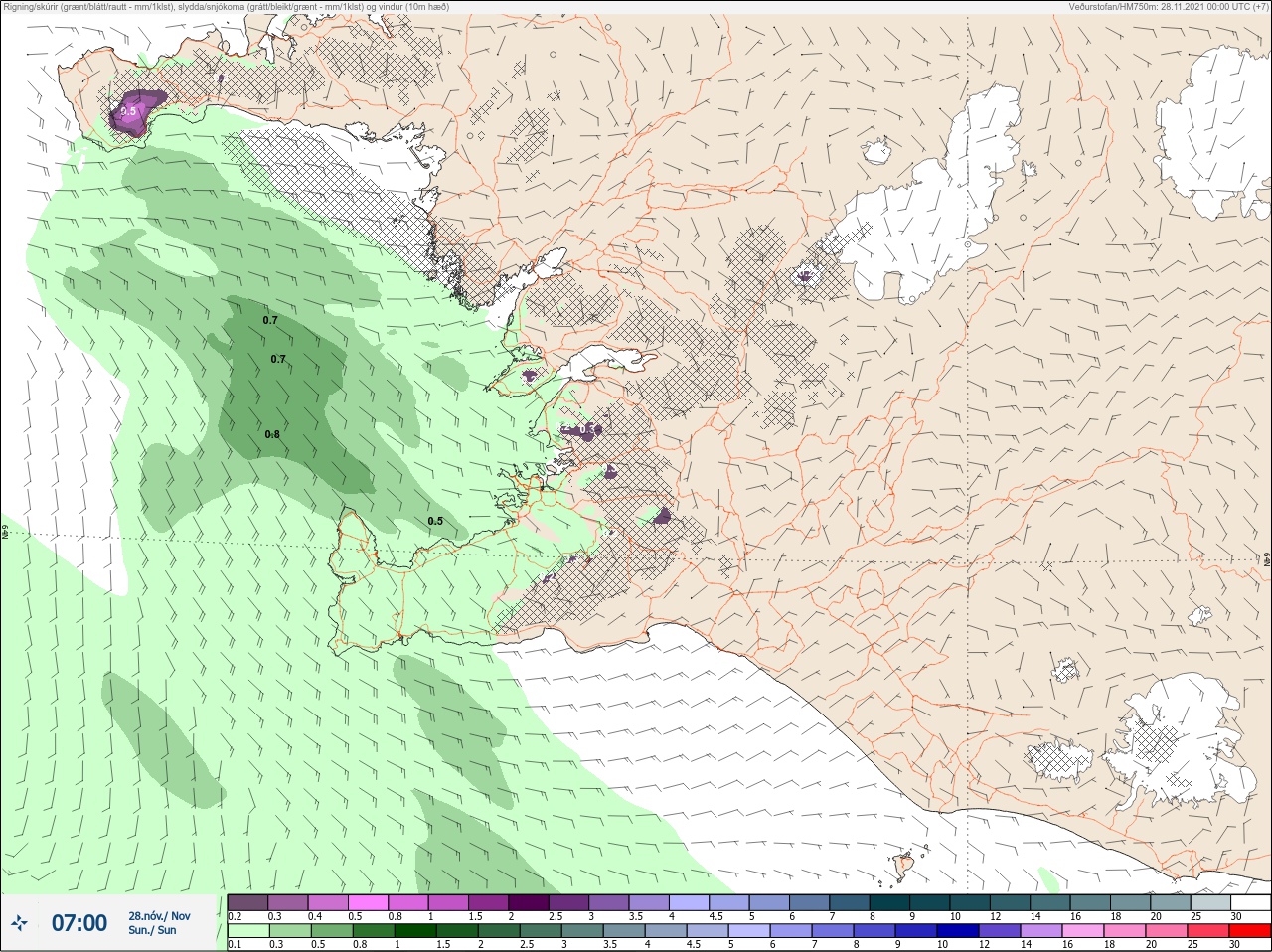Pick the upper legend swatch between 0.2 and 0.3
The image size is (1272, 952).
(x=247, y=902)
